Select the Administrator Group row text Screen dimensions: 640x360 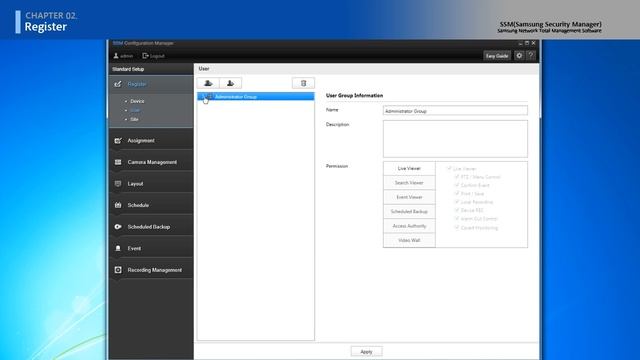point(236,97)
